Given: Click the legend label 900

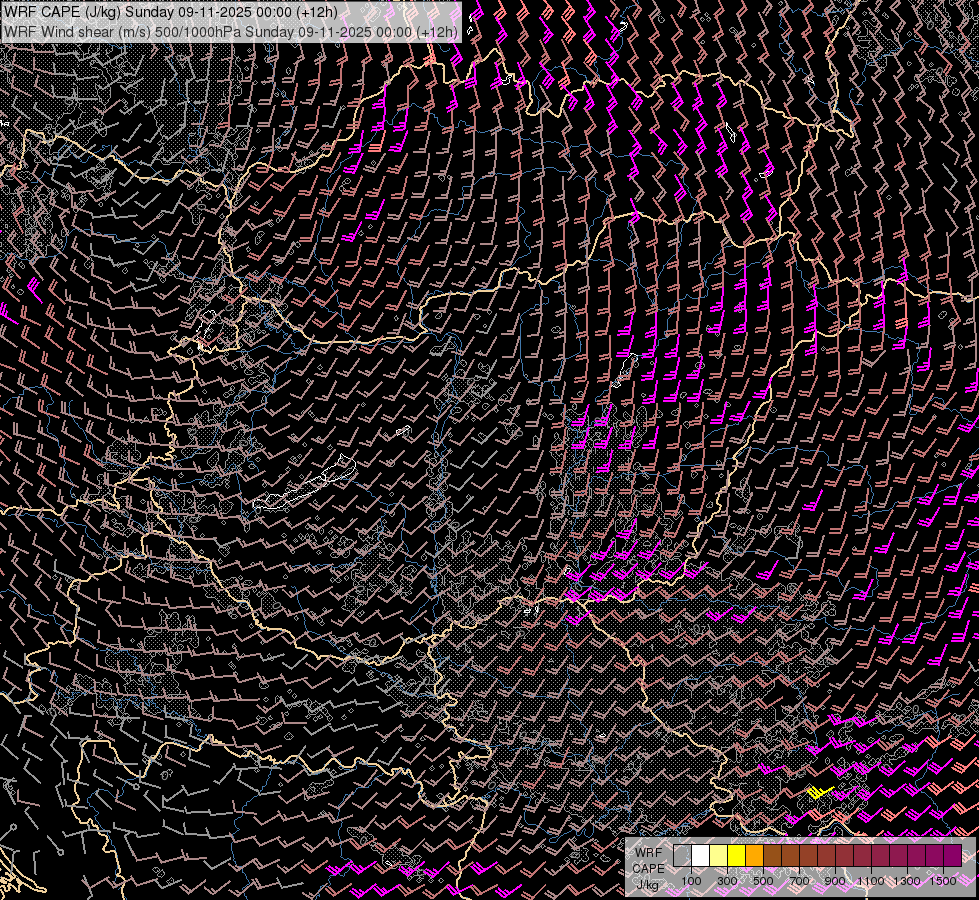Looking at the screenshot, I should click(835, 881).
